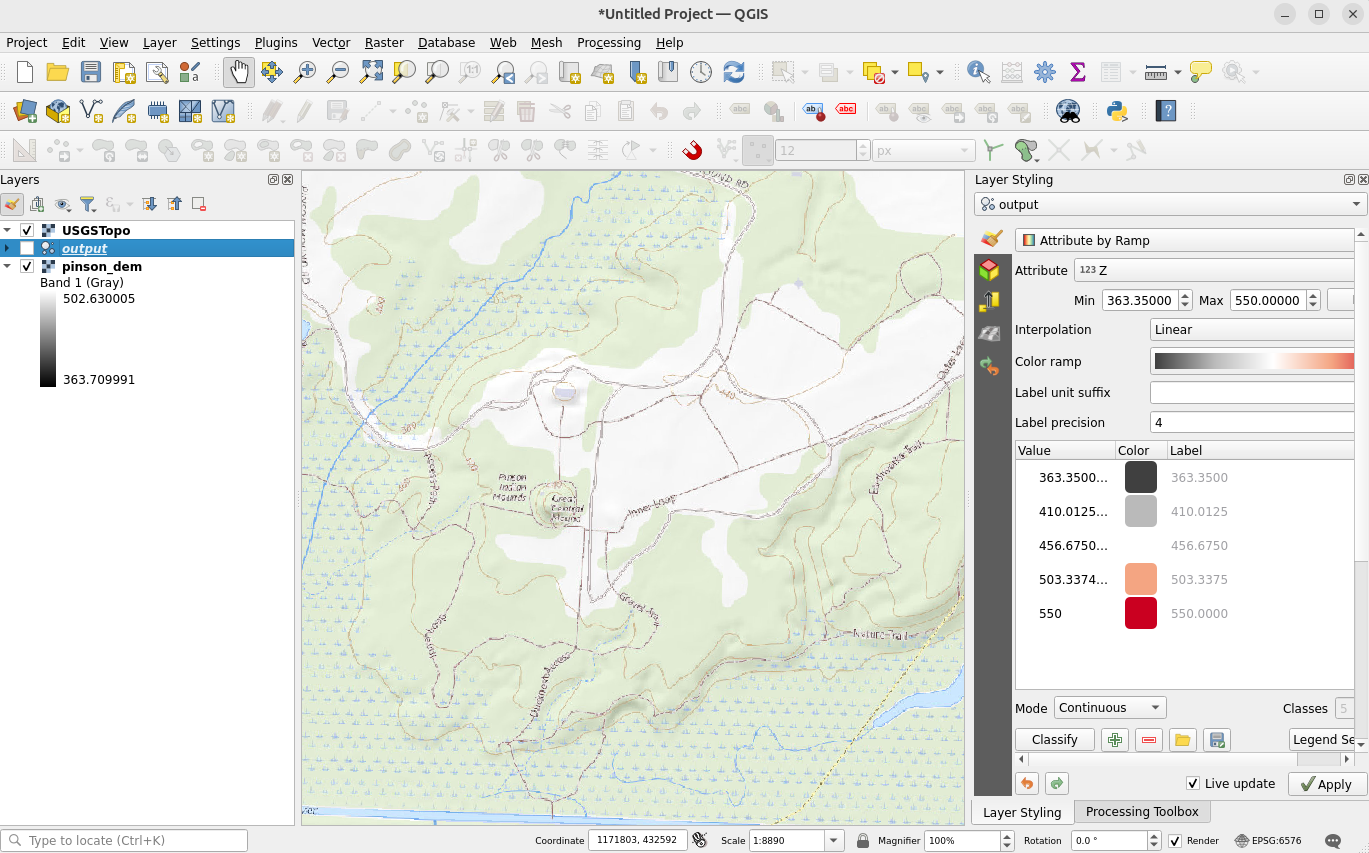Select the Pan Map hand tool

(x=239, y=72)
